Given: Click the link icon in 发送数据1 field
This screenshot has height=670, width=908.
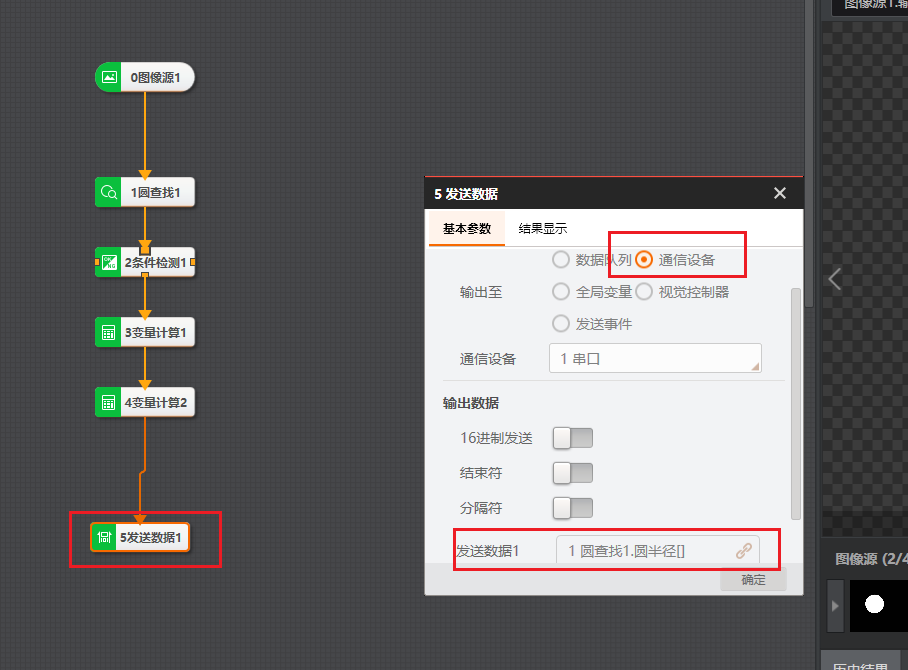Looking at the screenshot, I should pos(743,550).
